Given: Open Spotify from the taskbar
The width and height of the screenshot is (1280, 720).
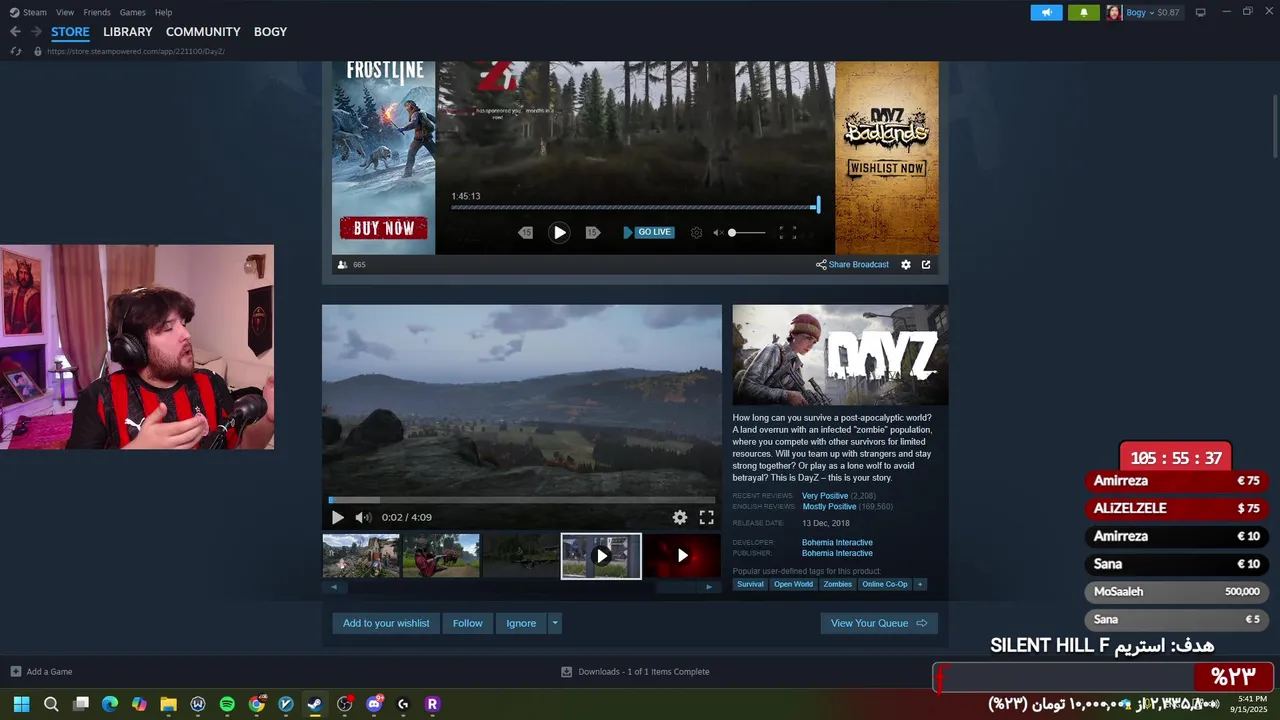Looking at the screenshot, I should click(x=227, y=704).
